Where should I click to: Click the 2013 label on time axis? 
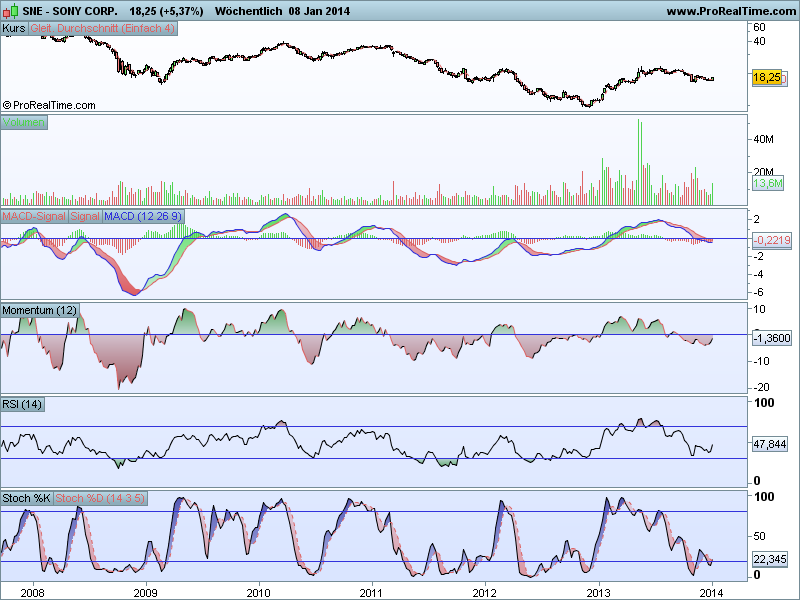[x=598, y=593]
